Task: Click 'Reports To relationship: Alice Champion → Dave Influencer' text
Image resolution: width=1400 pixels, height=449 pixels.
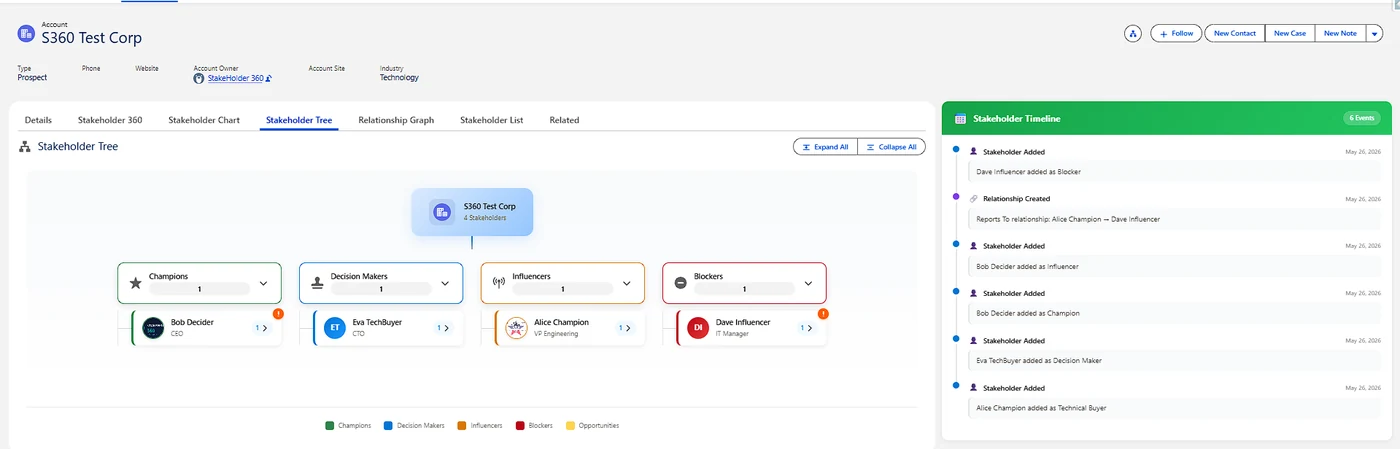Action: [x=1068, y=219]
